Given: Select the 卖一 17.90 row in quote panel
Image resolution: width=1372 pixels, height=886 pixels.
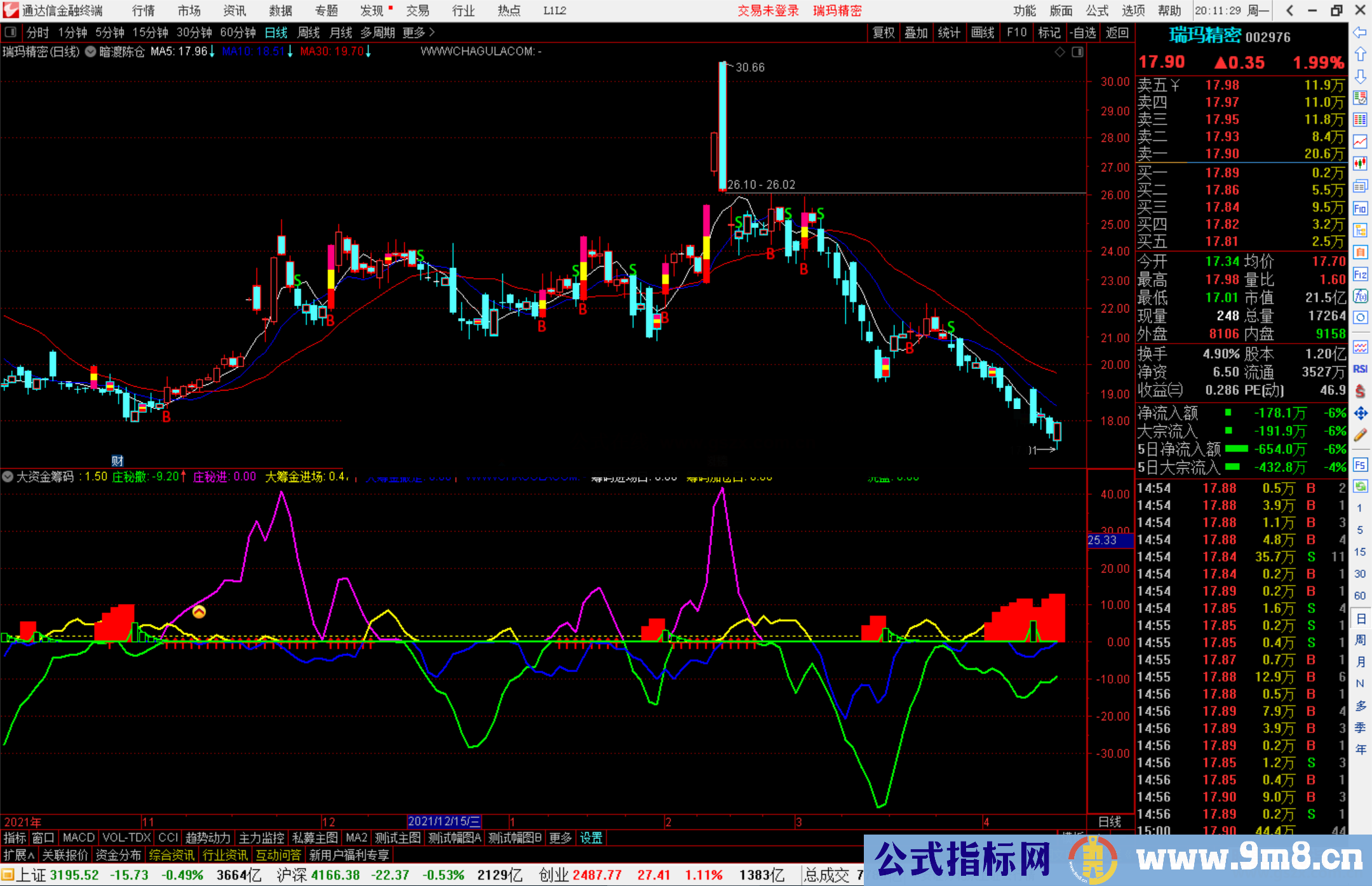Looking at the screenshot, I should tap(1239, 153).
